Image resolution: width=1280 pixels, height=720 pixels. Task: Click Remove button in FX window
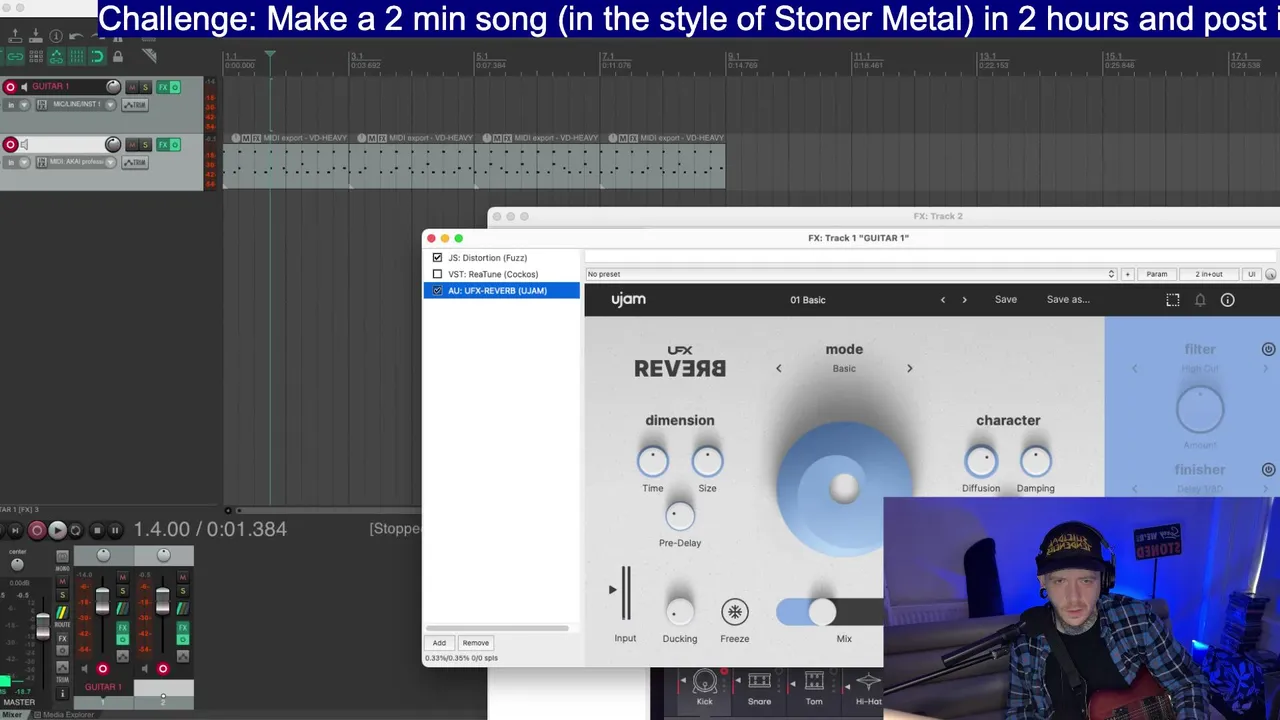click(x=476, y=643)
